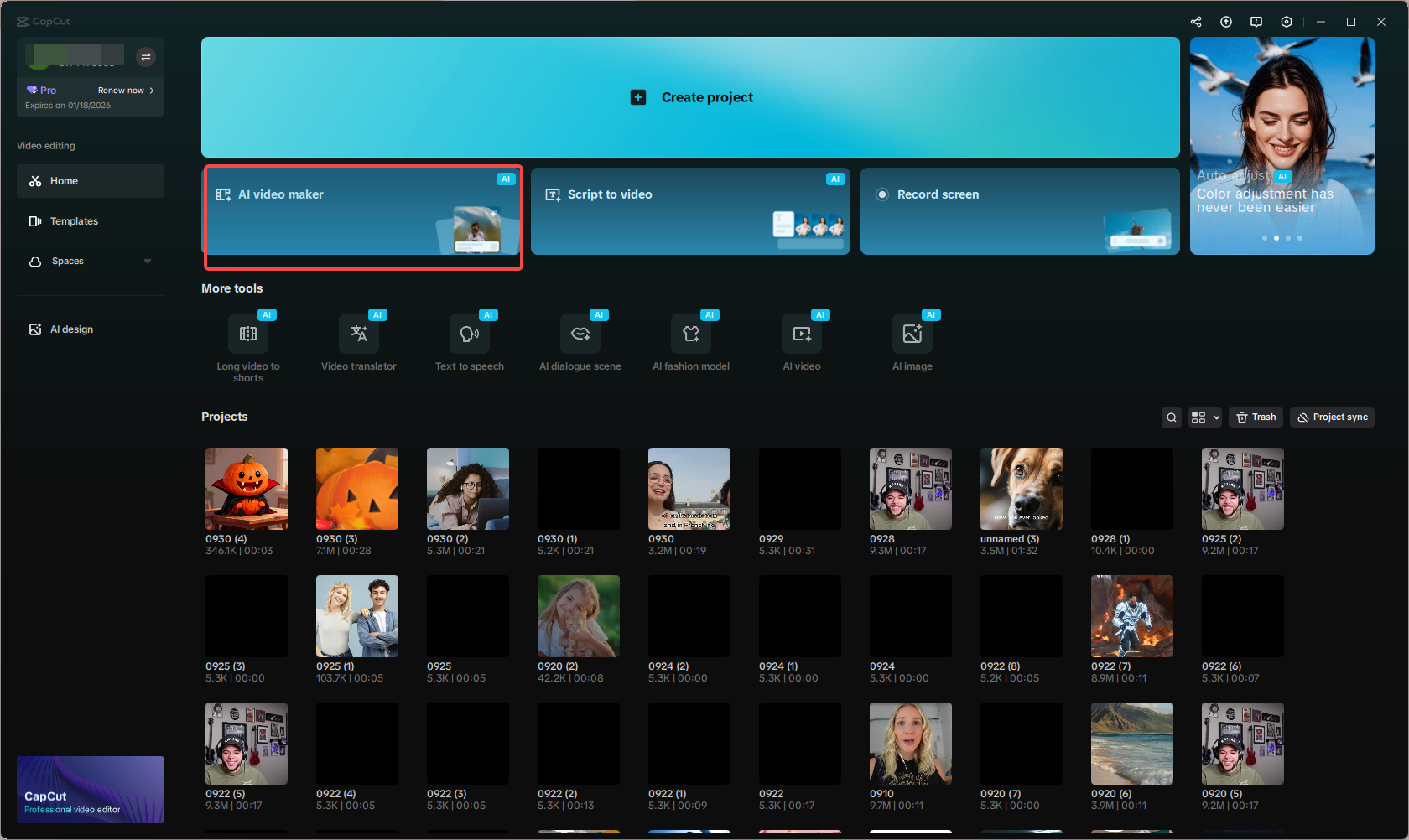Expand the Spaces section in the sidebar

(147, 261)
